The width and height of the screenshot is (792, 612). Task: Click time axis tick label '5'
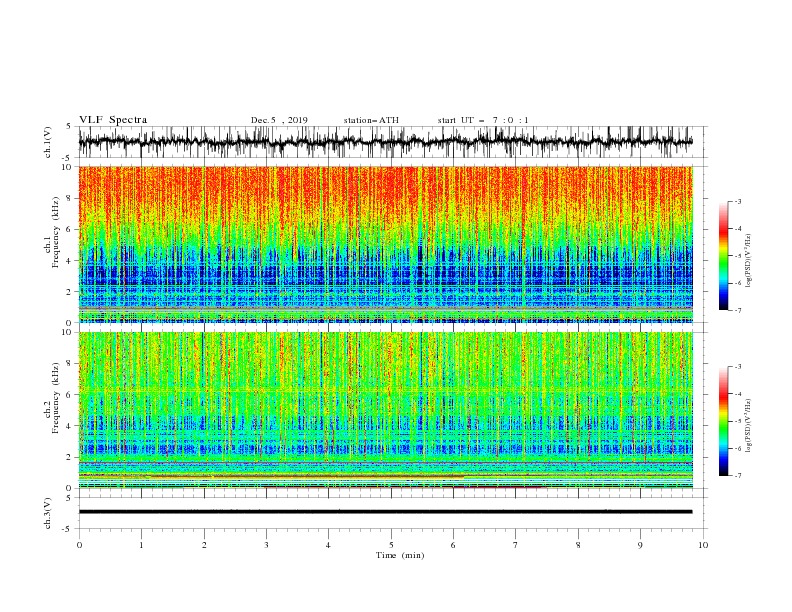(x=391, y=545)
